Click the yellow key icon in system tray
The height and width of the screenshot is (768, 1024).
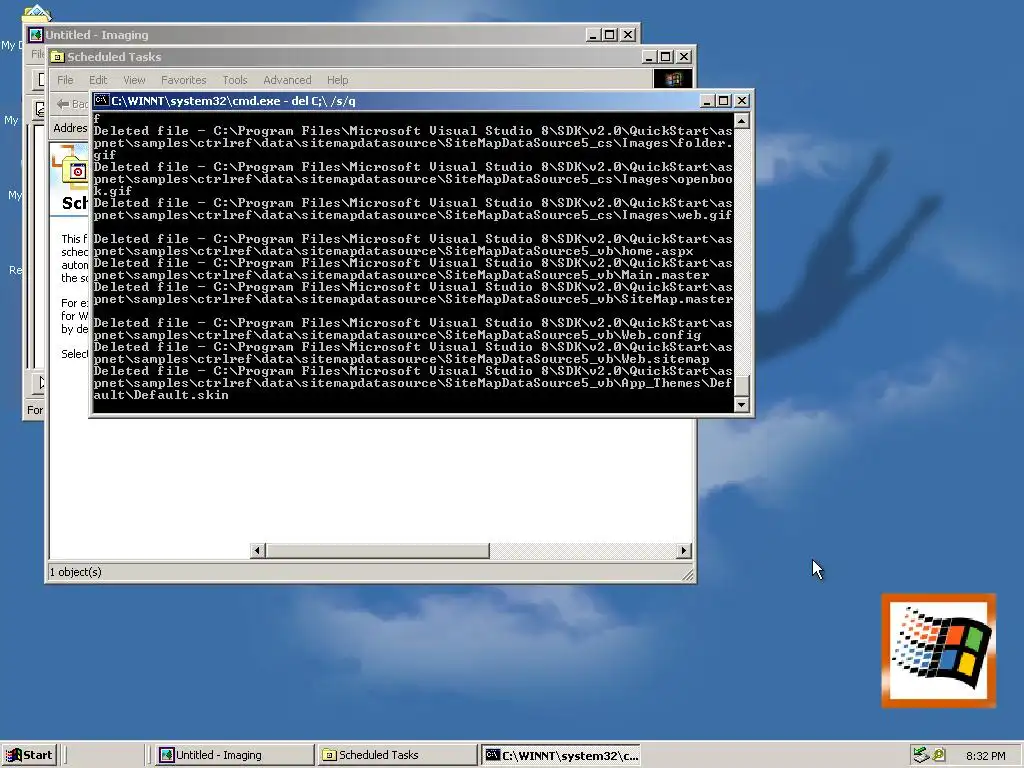pyautogui.click(x=939, y=755)
